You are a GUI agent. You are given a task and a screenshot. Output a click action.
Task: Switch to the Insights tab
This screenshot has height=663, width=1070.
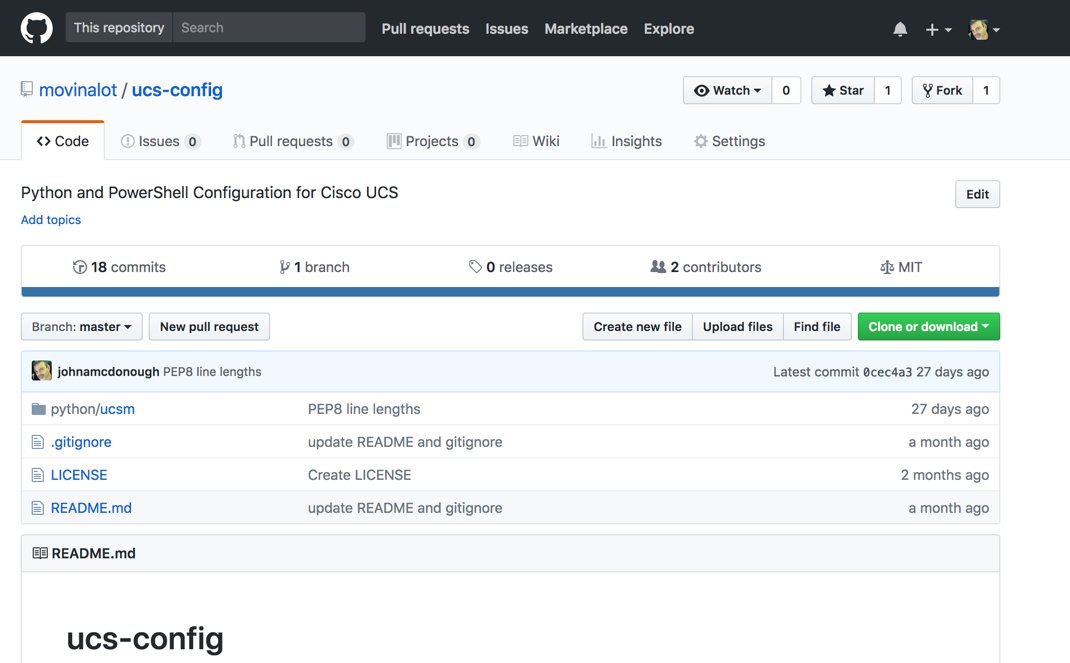point(626,141)
